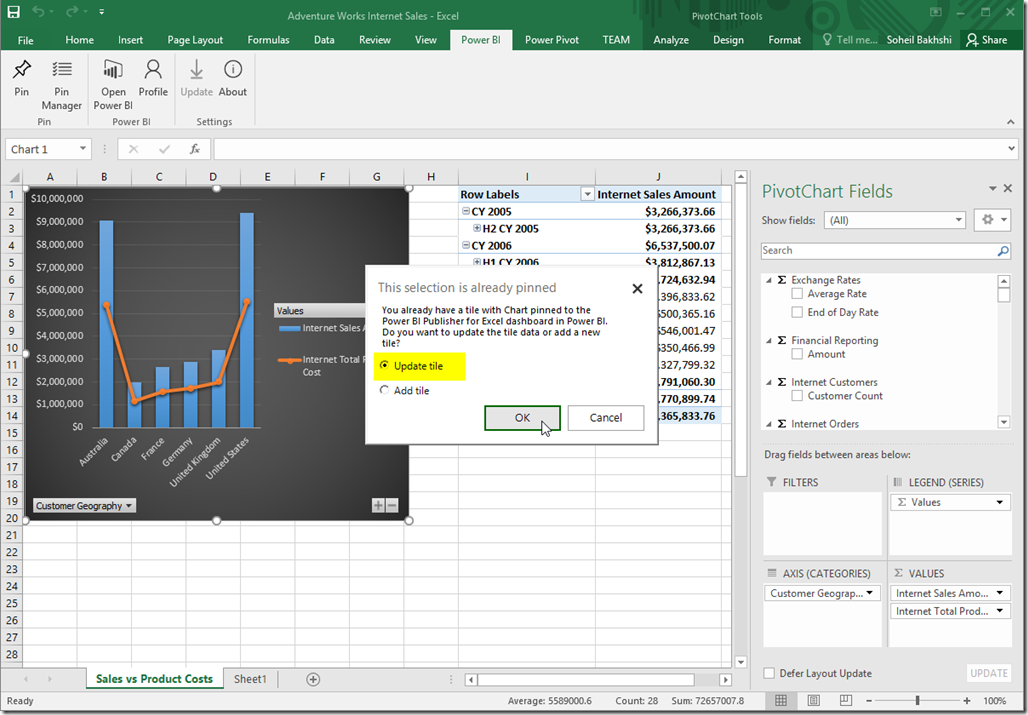Open the Name Box dropdown
This screenshot has width=1028, height=715.
click(x=83, y=149)
